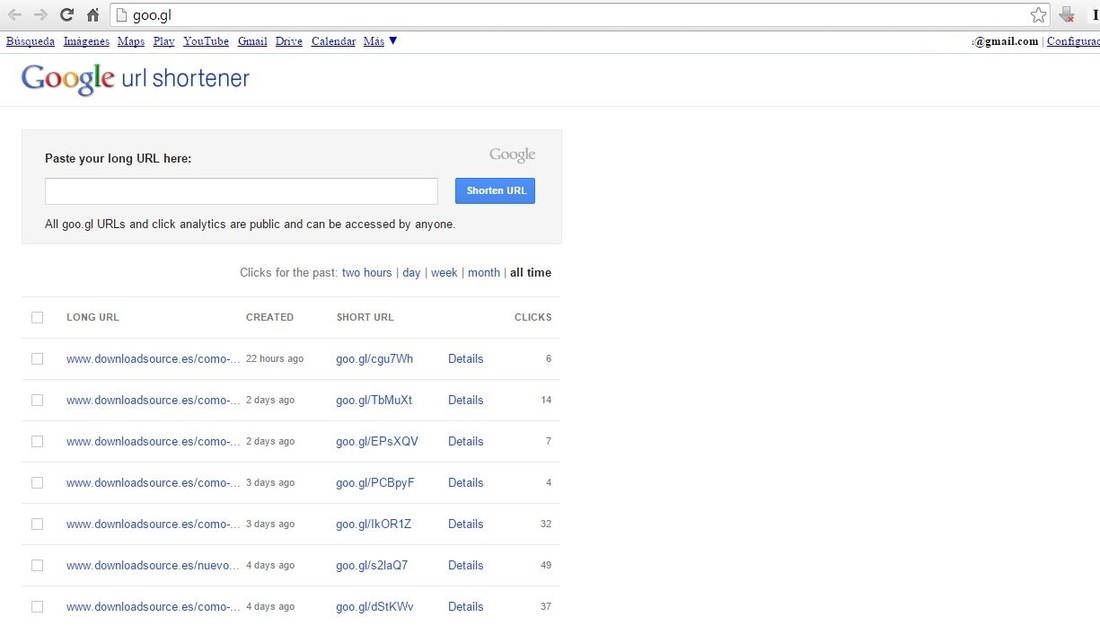Bookmark this page with star icon
Screen dimensions: 1100x626
1038,15
